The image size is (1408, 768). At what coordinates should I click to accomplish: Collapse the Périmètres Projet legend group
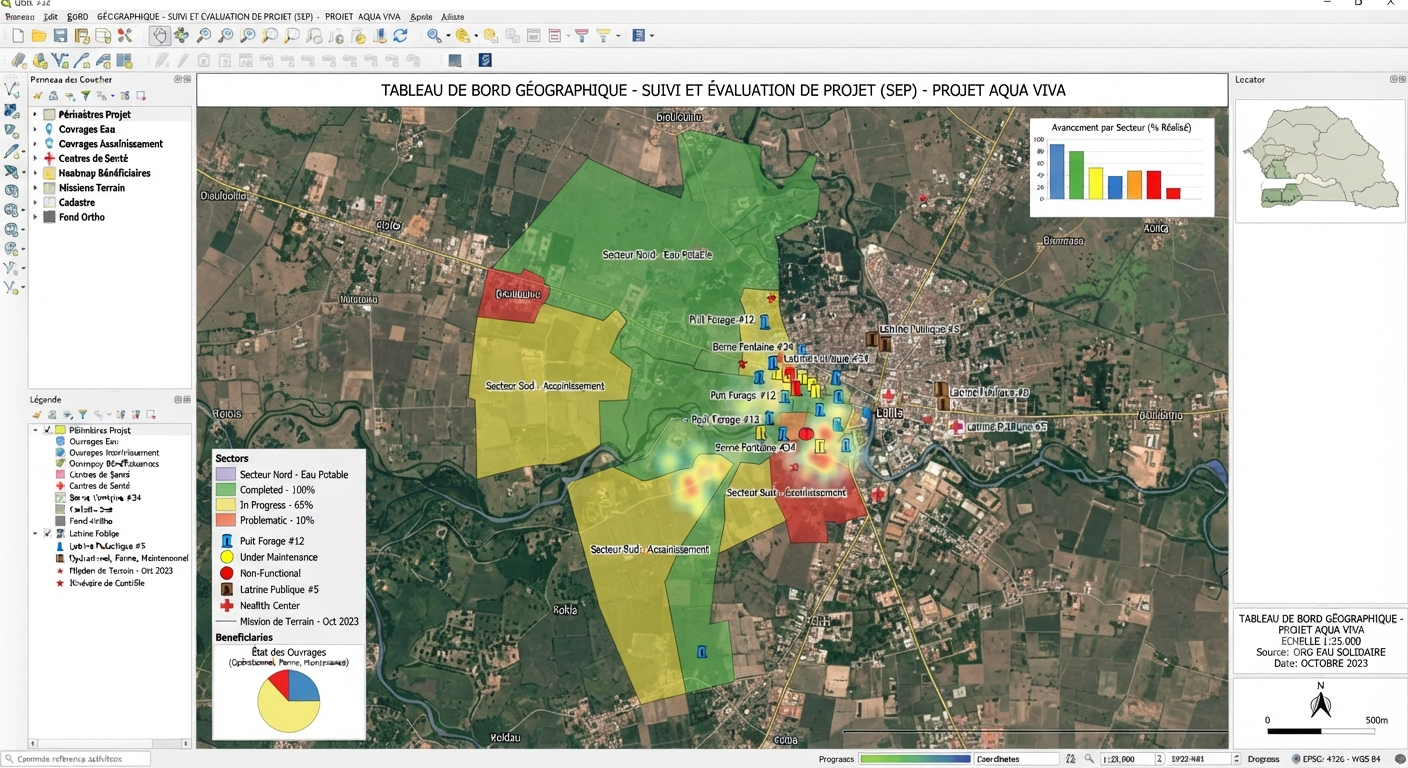pos(36,430)
